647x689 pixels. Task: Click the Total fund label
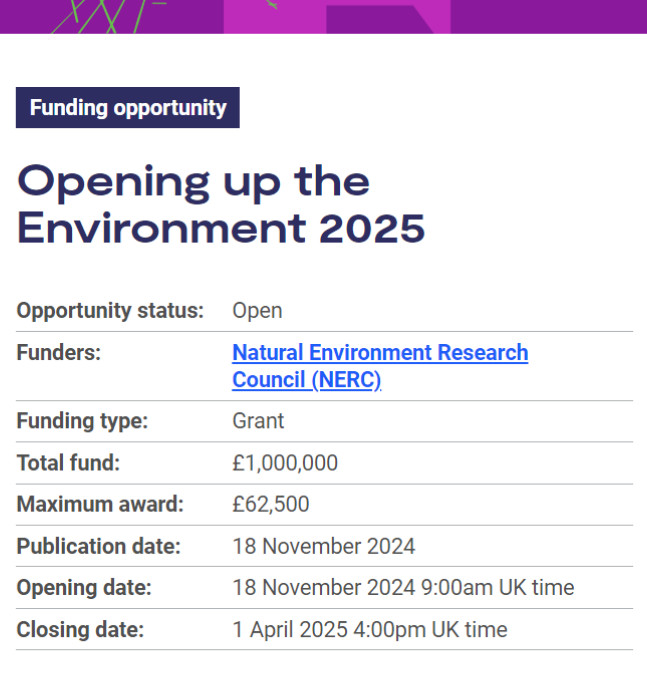pyautogui.click(x=68, y=463)
